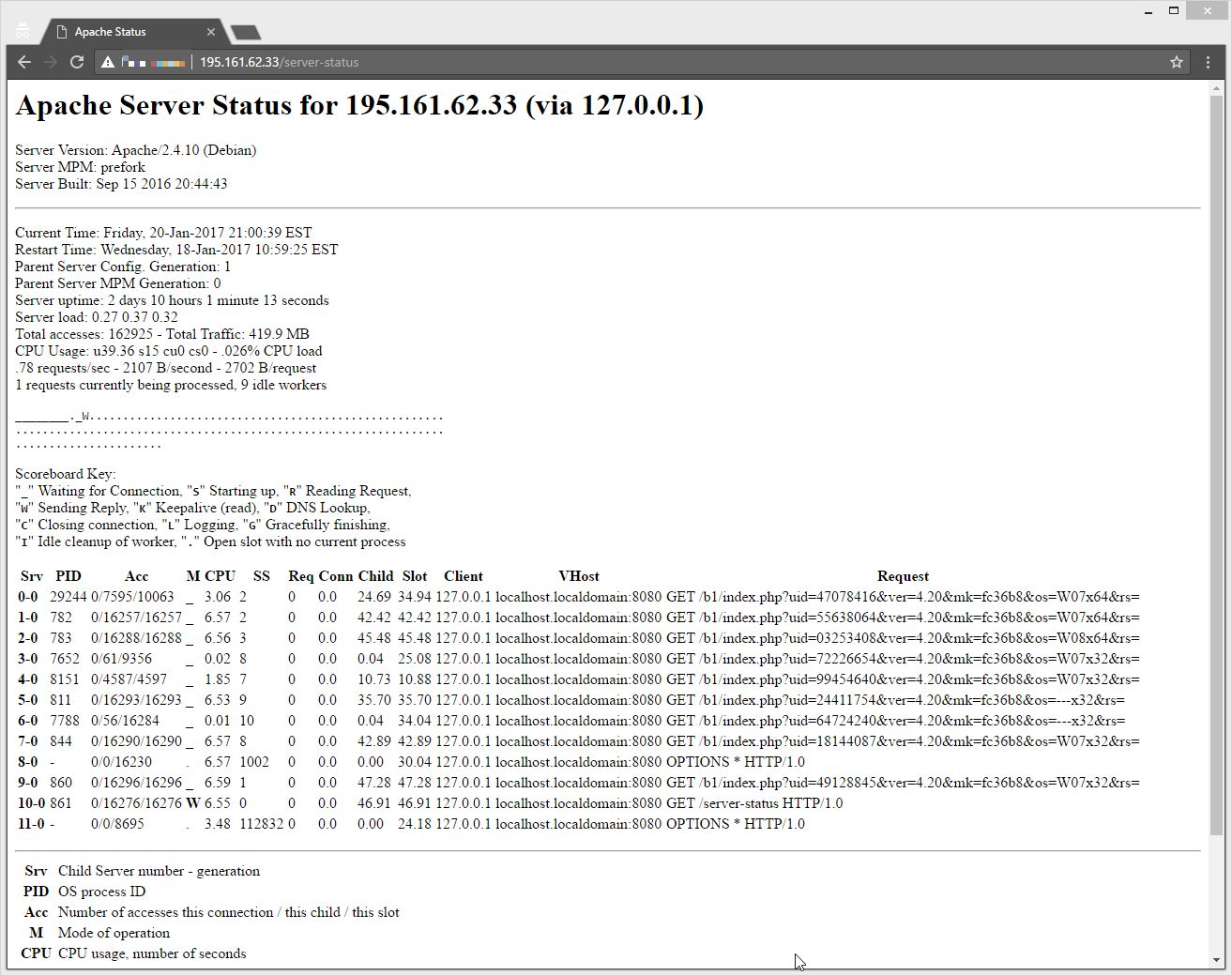Image resolution: width=1232 pixels, height=976 pixels.
Task: Click the CPU Usage line
Action: point(168,351)
